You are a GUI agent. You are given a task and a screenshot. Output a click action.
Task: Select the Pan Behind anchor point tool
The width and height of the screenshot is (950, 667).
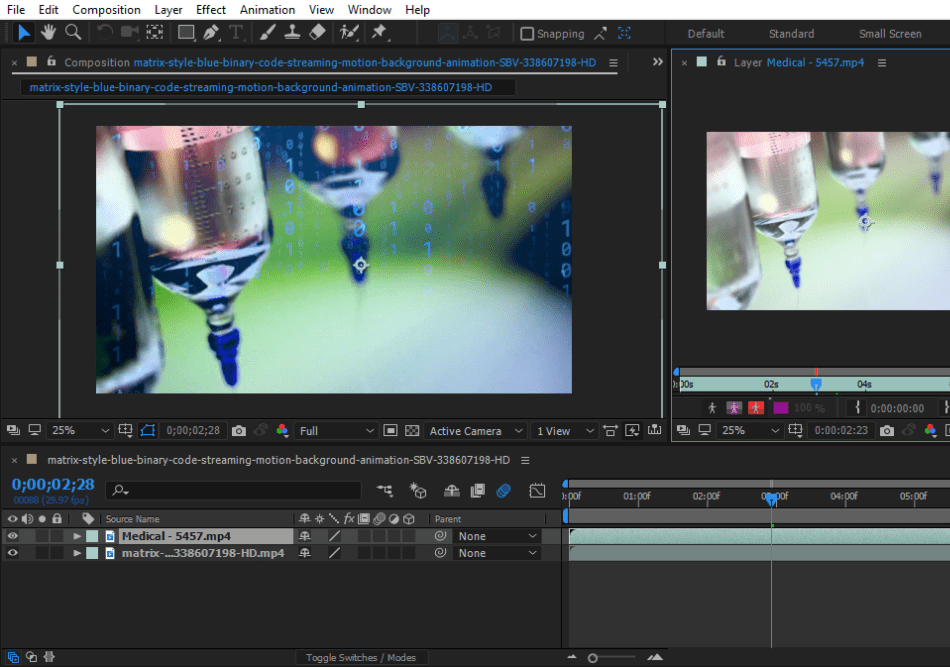tap(155, 33)
